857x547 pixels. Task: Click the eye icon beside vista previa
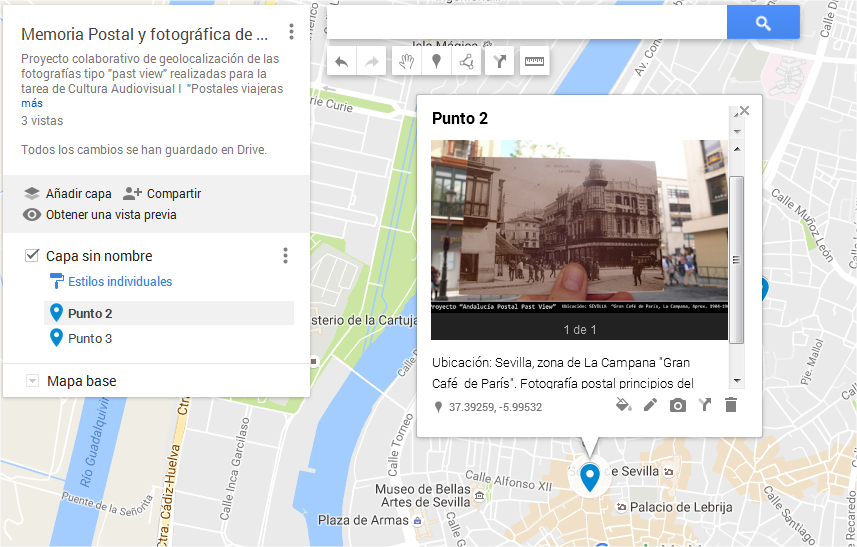[32, 215]
